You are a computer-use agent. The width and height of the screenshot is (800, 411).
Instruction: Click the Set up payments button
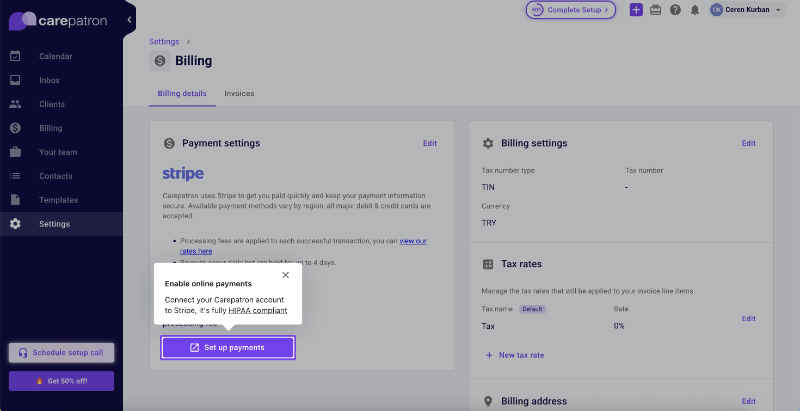click(x=228, y=348)
